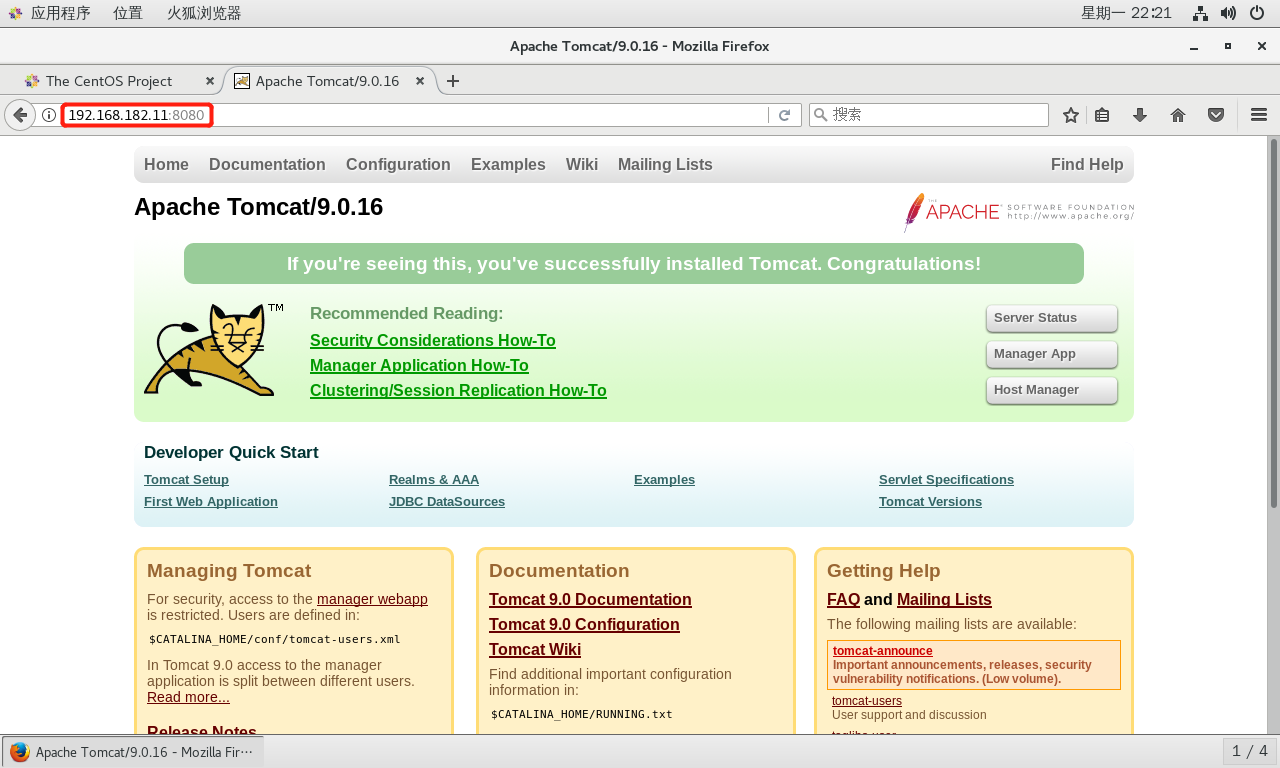Click the Pocket save icon
Viewport: 1280px width, 768px height.
[1216, 115]
